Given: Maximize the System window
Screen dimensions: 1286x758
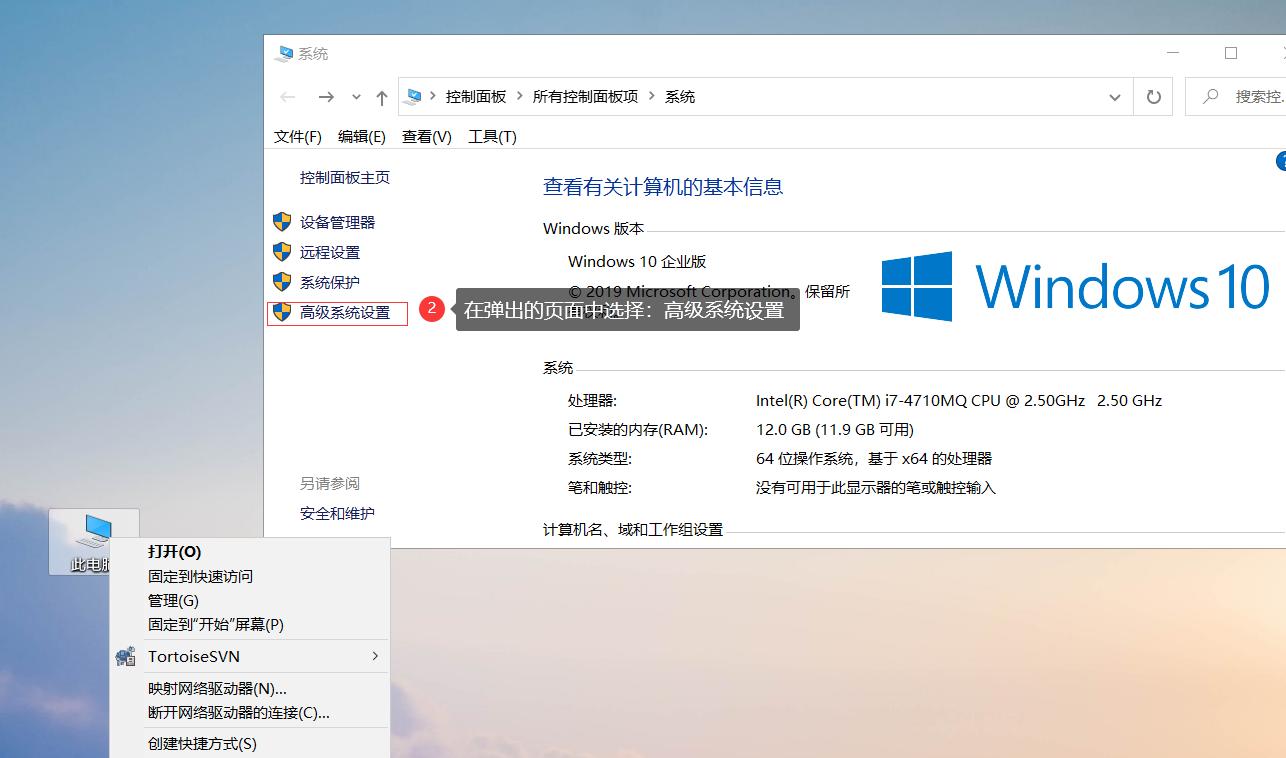Looking at the screenshot, I should (x=1231, y=53).
